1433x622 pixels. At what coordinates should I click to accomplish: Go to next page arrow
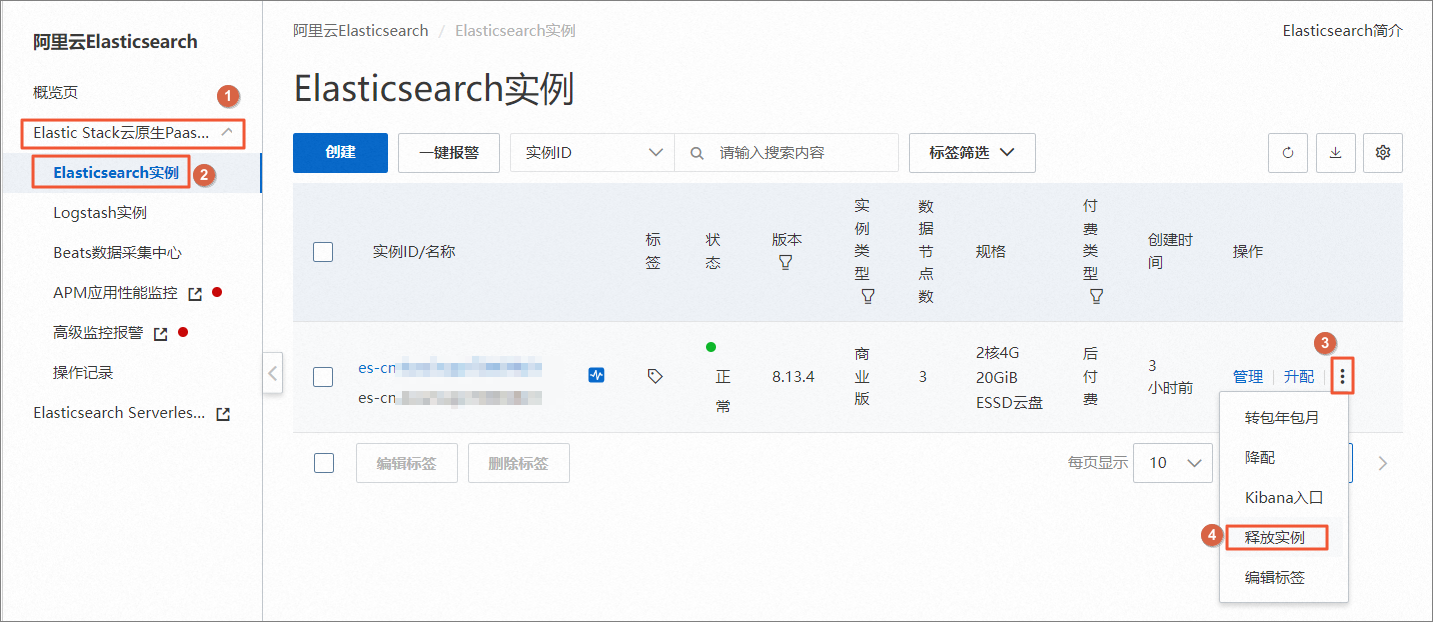tap(1383, 463)
